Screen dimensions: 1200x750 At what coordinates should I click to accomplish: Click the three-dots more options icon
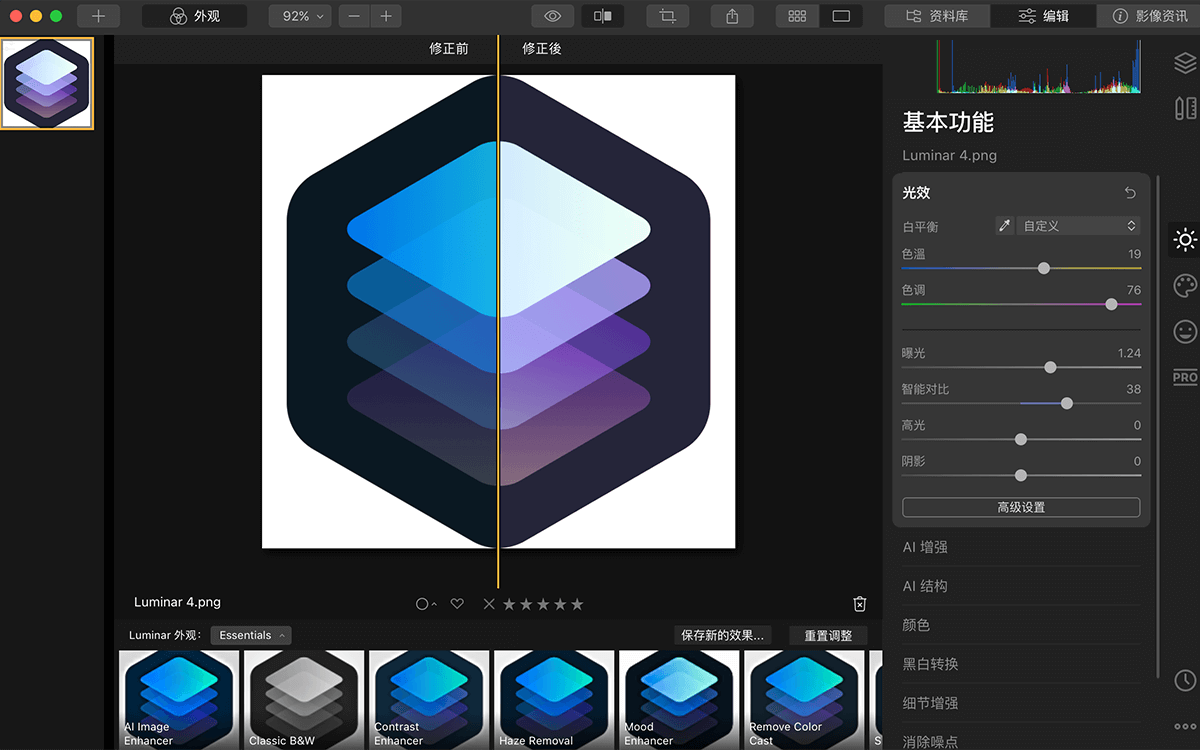tap(1185, 726)
